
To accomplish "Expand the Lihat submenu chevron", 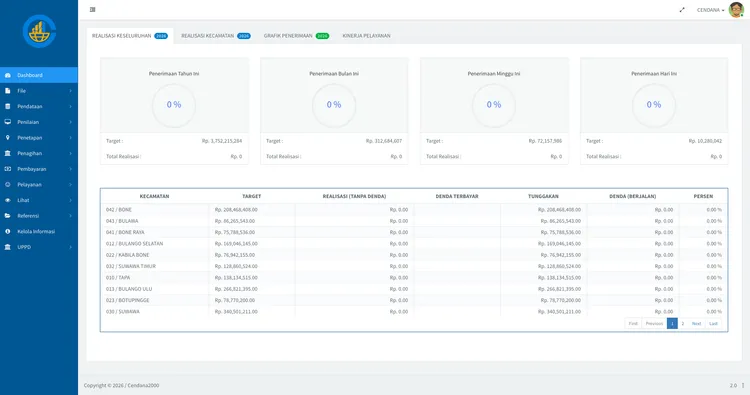I will click(x=70, y=200).
